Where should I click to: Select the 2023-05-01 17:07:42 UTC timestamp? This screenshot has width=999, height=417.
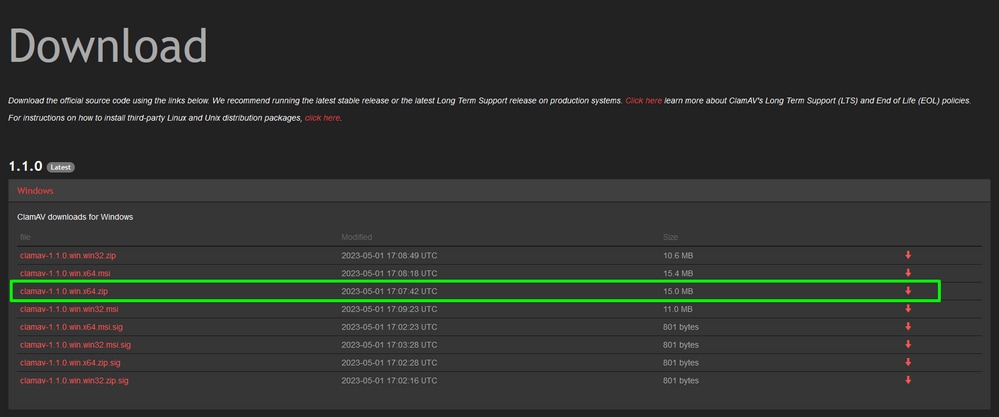(389, 291)
